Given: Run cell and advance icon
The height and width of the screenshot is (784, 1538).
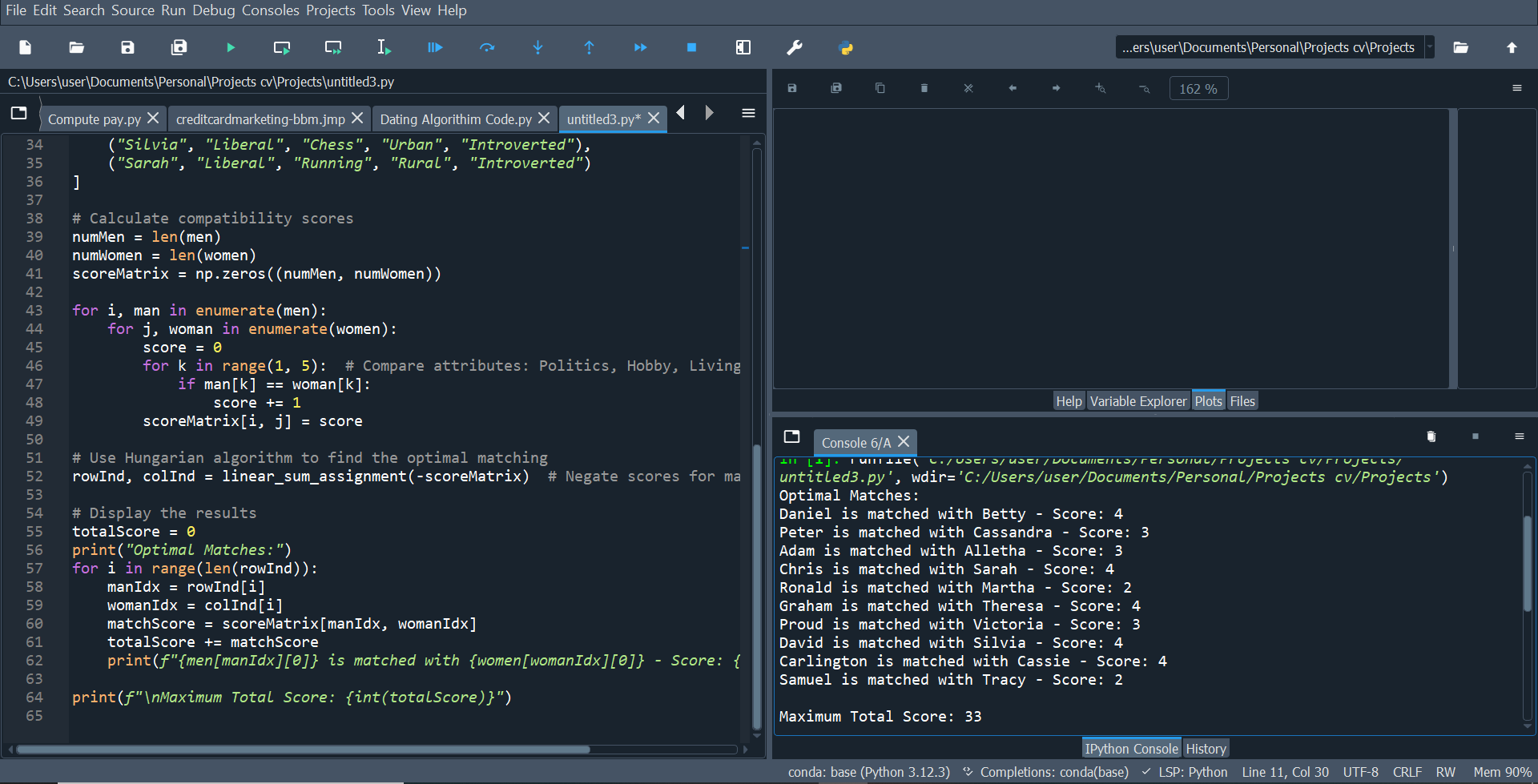Looking at the screenshot, I should point(333,47).
